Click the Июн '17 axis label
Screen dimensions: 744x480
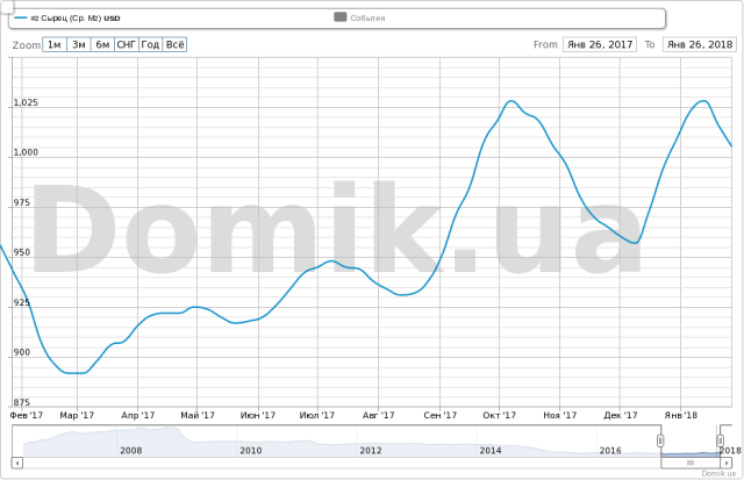click(258, 415)
